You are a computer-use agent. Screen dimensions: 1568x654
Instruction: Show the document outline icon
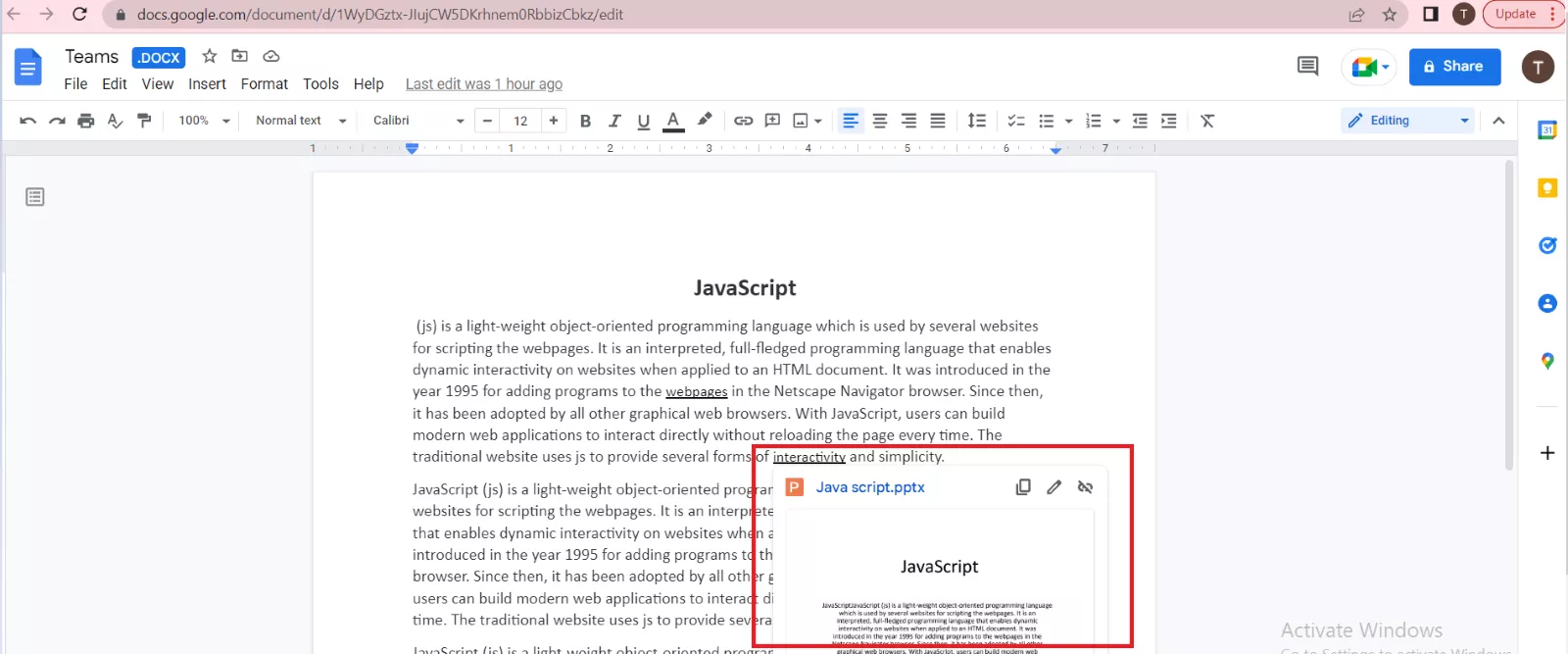(x=35, y=197)
